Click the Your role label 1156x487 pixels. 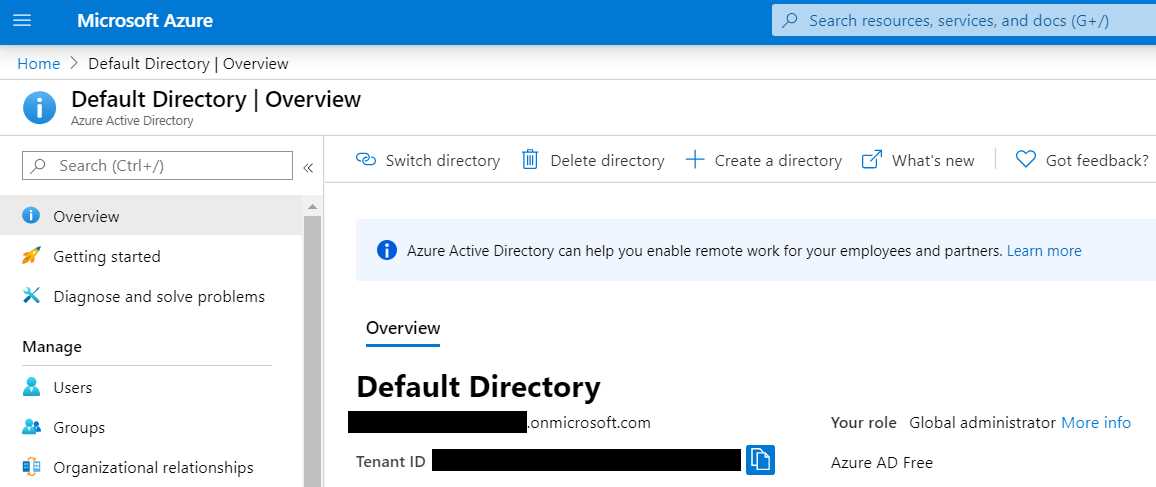(x=863, y=423)
